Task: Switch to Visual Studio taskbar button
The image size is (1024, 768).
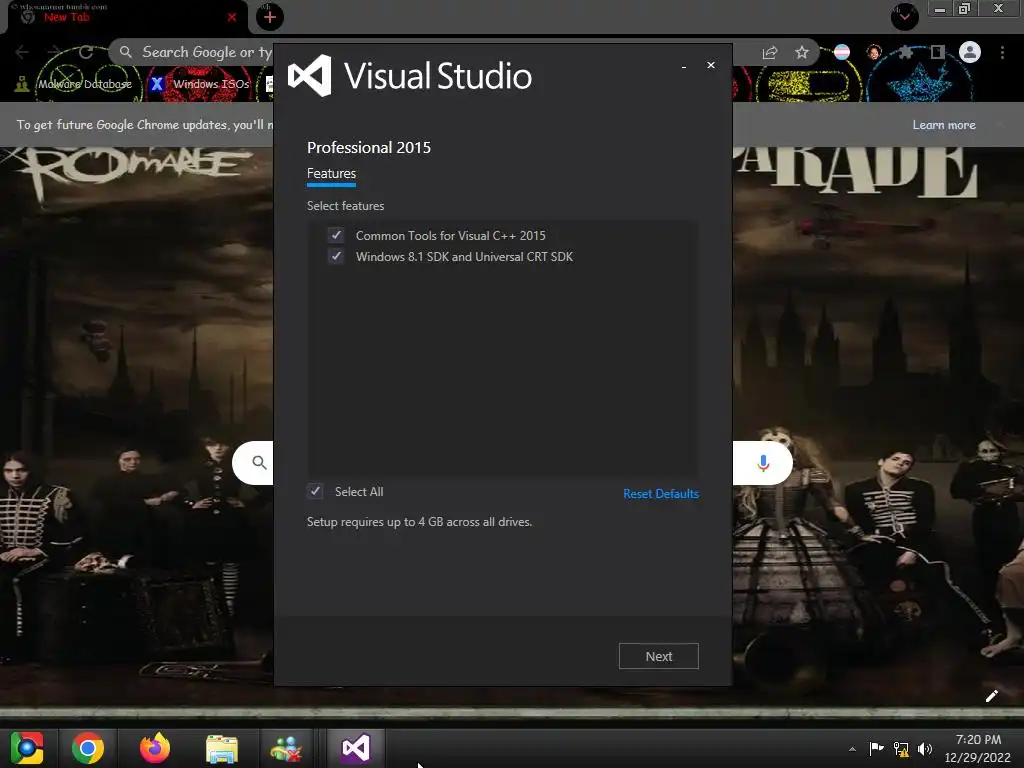Action: [356, 748]
